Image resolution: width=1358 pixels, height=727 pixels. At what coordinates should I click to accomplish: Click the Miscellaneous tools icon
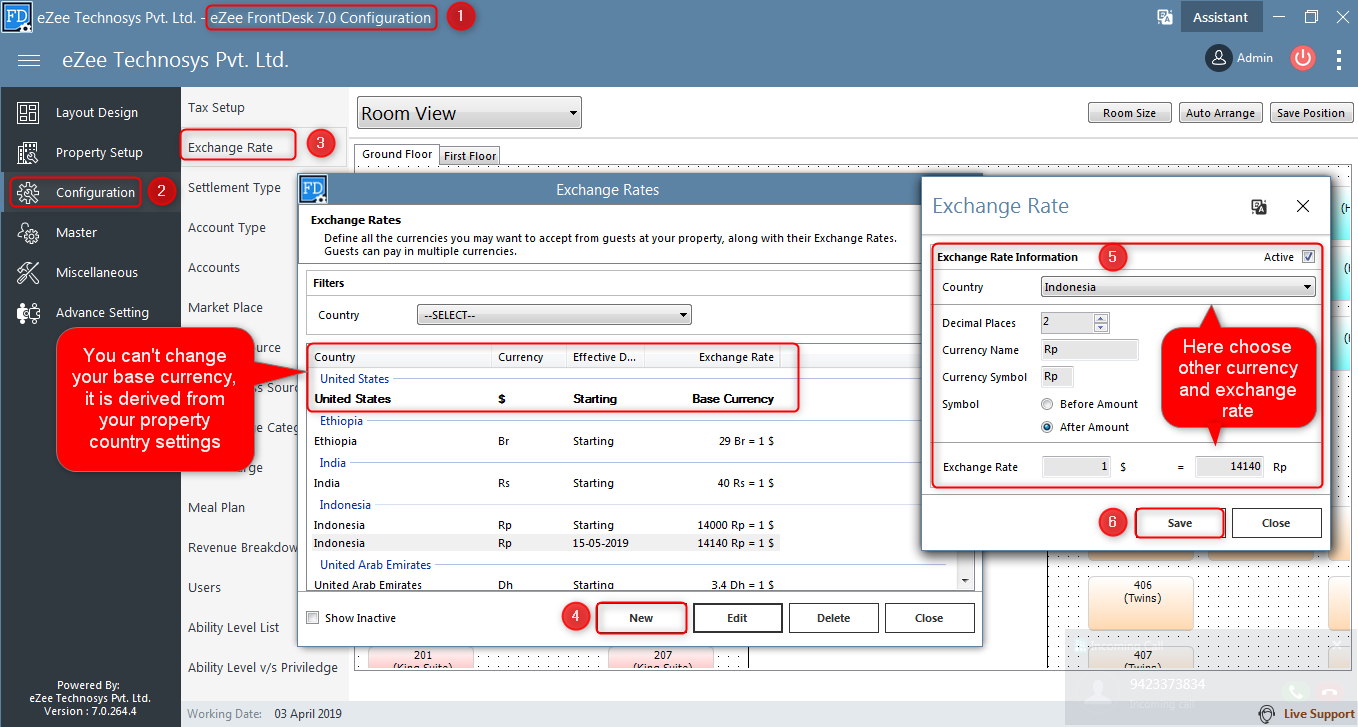pos(28,273)
